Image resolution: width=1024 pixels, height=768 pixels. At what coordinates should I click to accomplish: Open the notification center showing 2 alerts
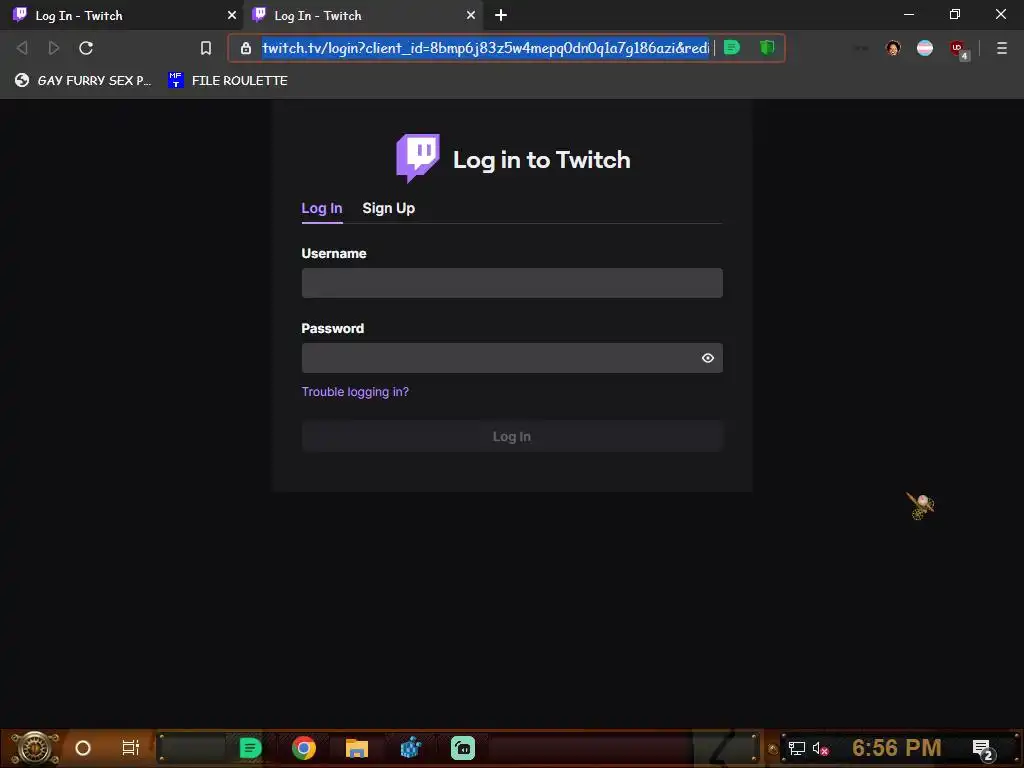click(983, 749)
